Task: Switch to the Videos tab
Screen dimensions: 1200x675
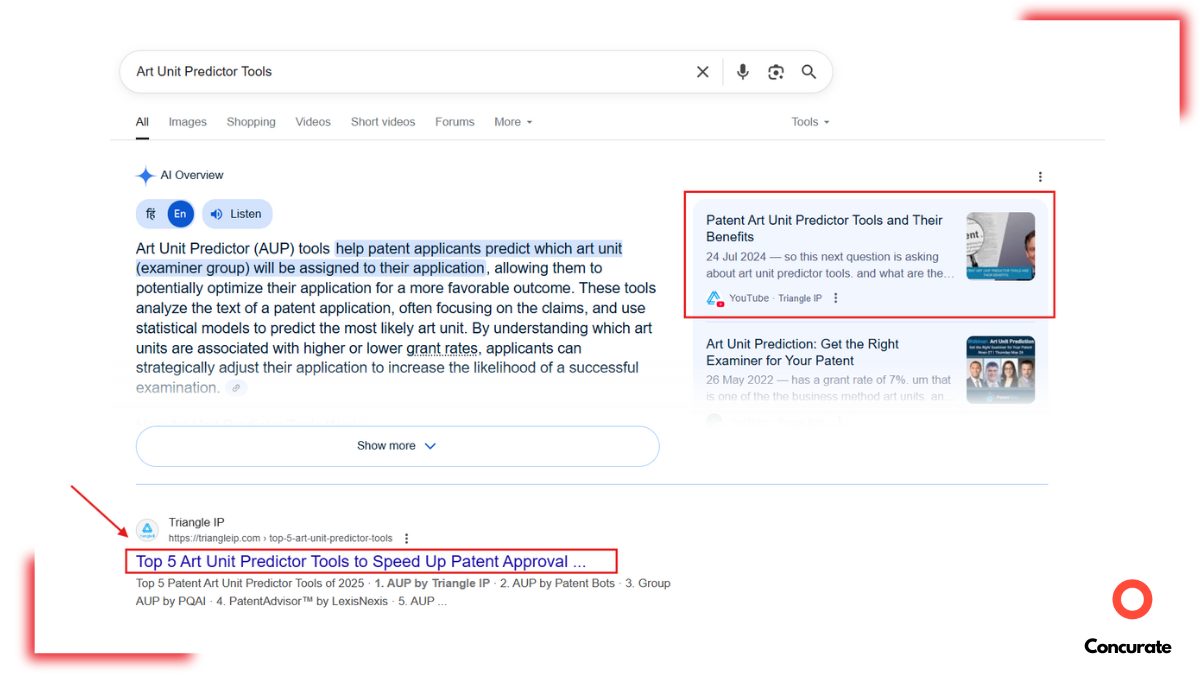Action: [313, 122]
